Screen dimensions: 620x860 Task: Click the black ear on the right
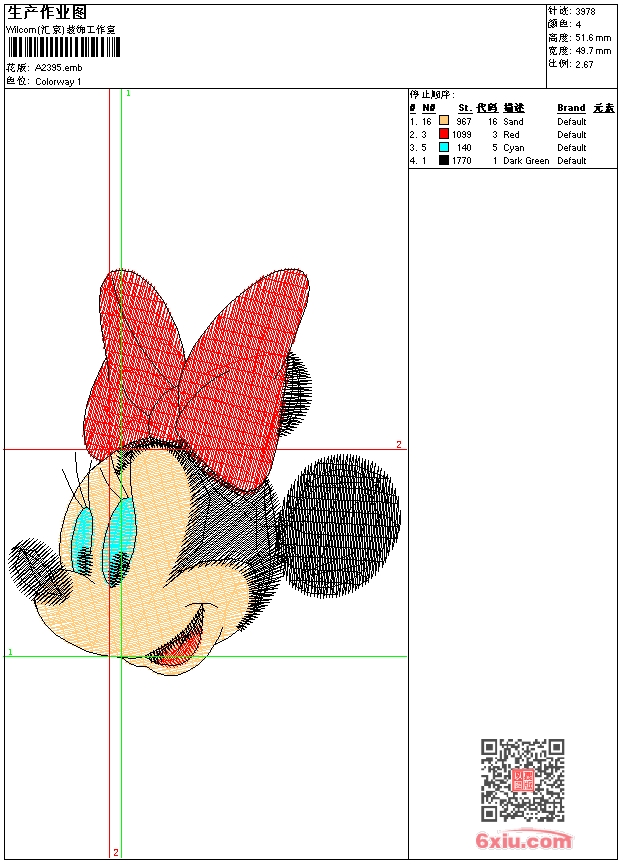pos(340,525)
